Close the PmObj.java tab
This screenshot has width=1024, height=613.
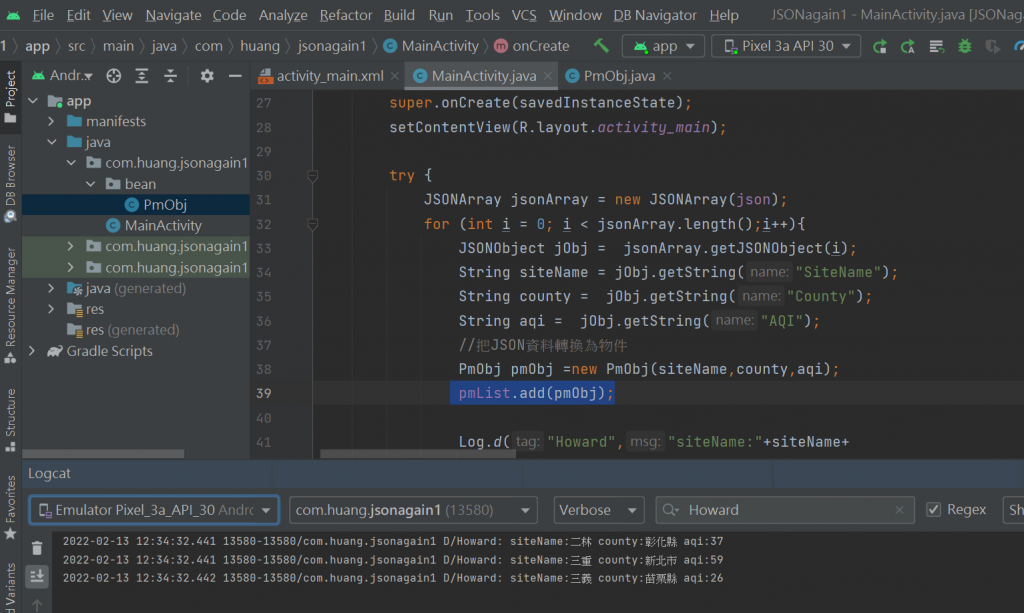[x=667, y=76]
